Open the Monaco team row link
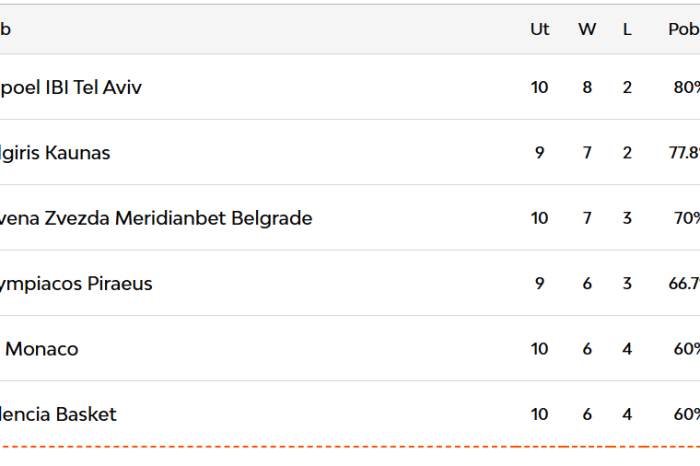Screen dimensions: 700x466 tap(41, 349)
